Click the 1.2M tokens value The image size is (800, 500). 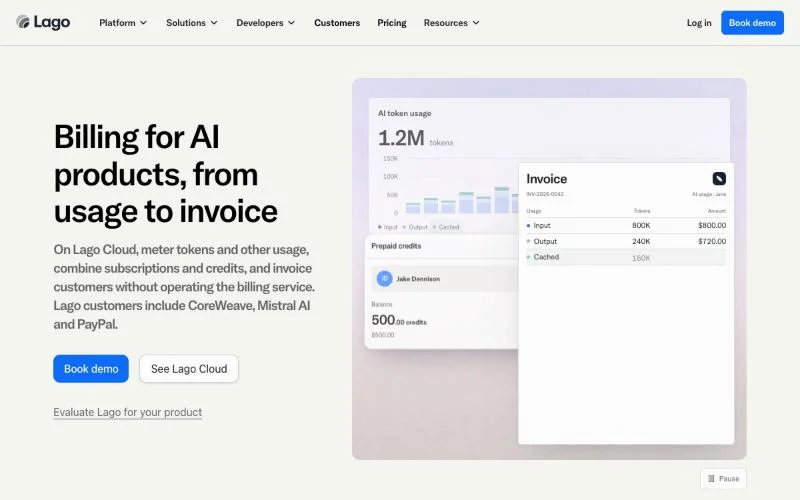415,138
